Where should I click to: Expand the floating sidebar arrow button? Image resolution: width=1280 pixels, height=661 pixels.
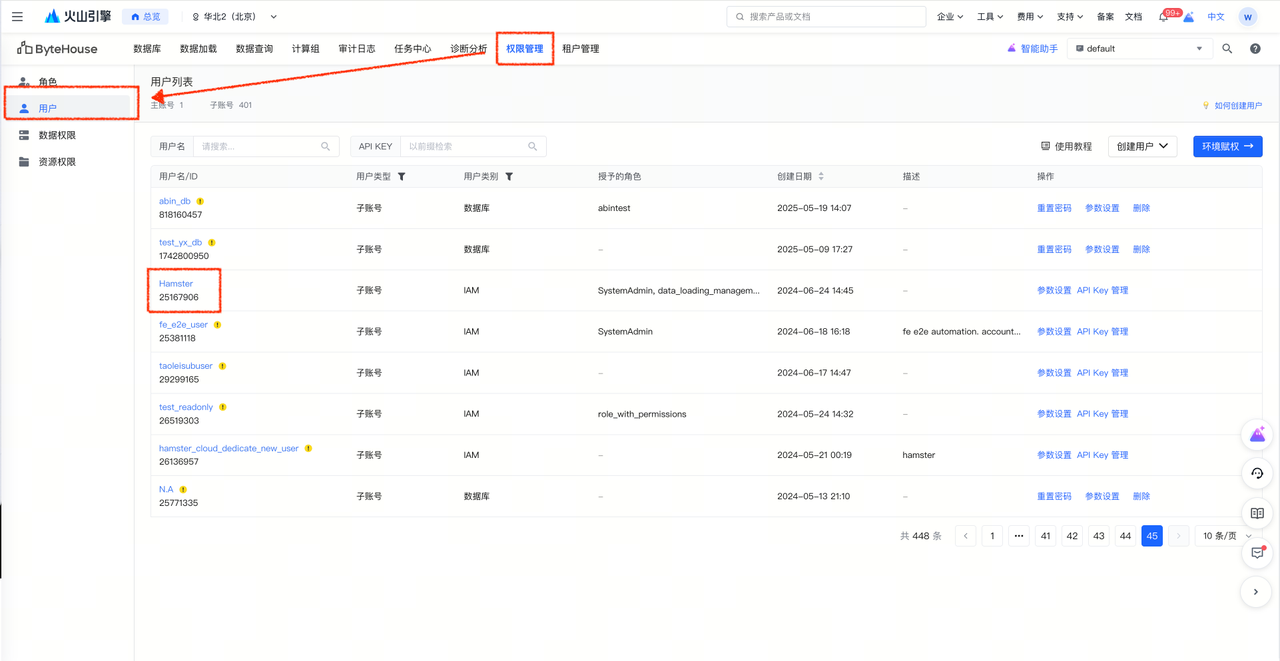pyautogui.click(x=1257, y=592)
